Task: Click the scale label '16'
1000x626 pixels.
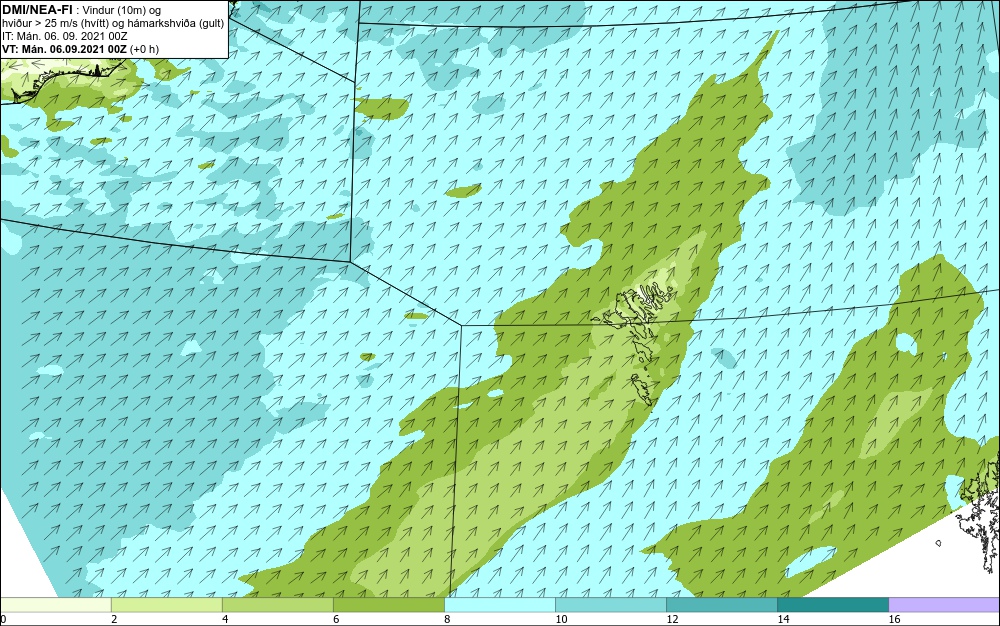Action: click(x=895, y=619)
